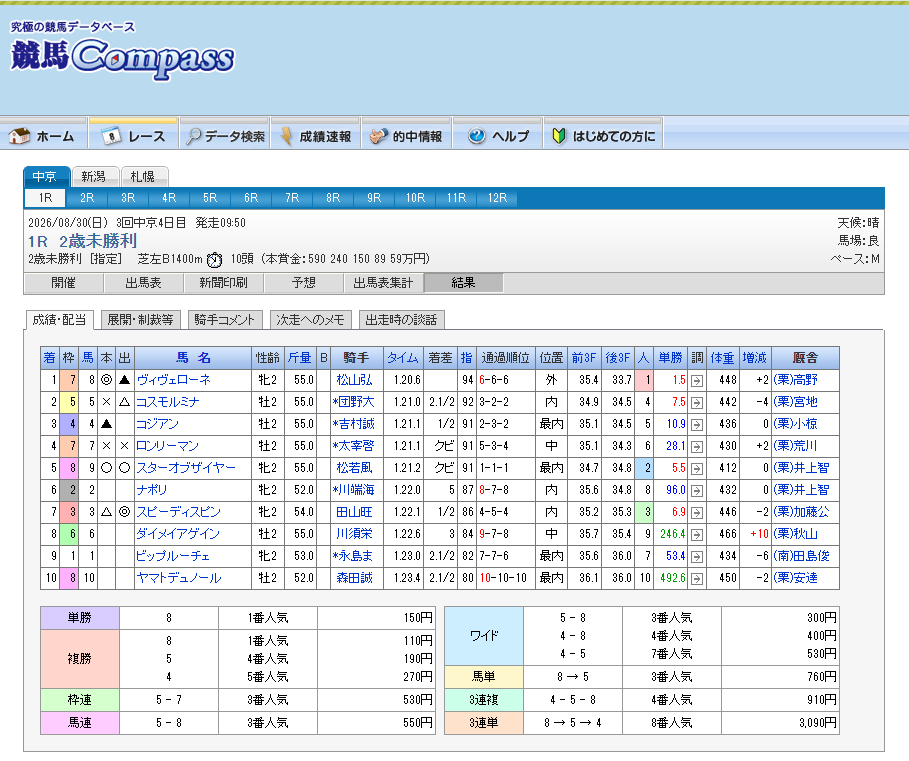Open training arrow icon in ヤマトデュノール row
This screenshot has width=909, height=761.
pos(697,579)
